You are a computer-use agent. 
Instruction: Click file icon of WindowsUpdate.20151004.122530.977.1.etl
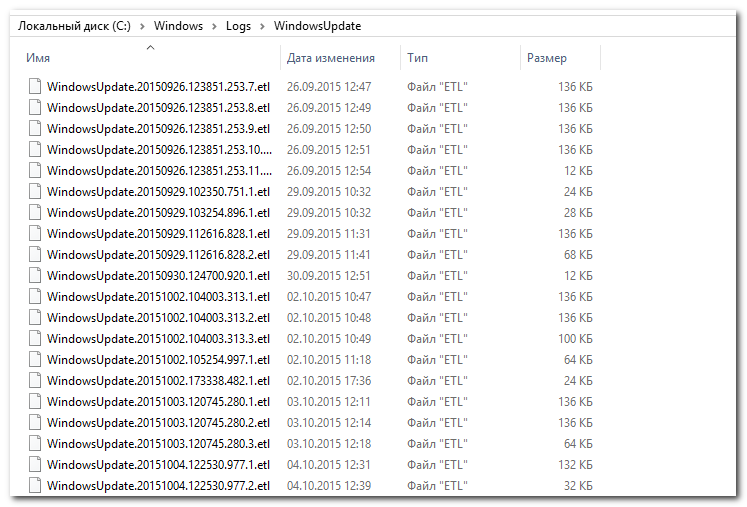pyautogui.click(x=35, y=464)
